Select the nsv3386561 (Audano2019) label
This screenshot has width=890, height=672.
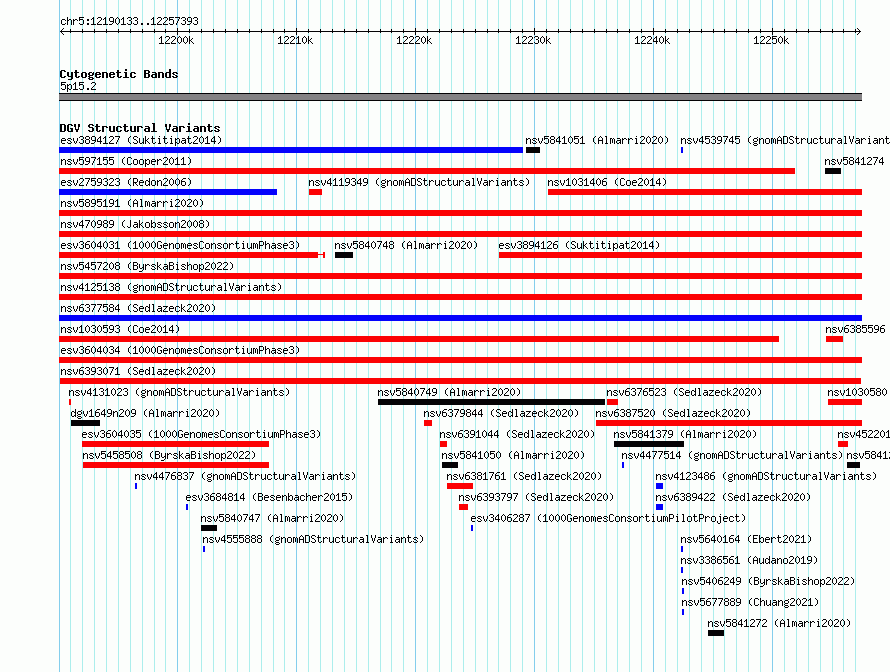(x=749, y=560)
